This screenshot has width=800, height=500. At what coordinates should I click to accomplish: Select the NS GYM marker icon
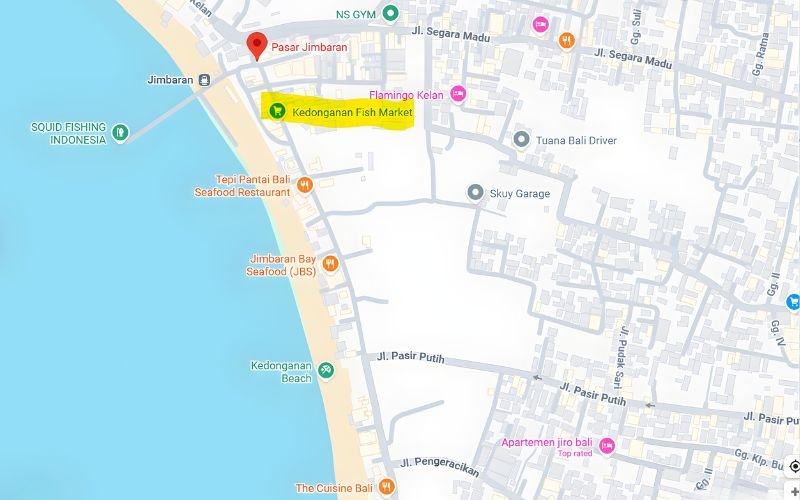391,13
